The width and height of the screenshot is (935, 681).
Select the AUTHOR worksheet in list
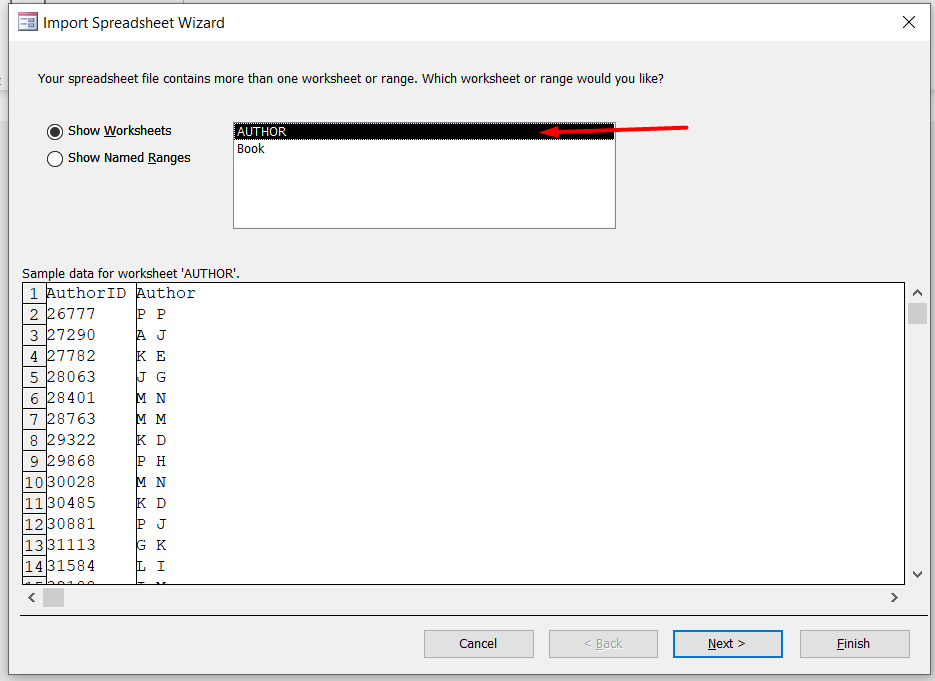[262, 132]
